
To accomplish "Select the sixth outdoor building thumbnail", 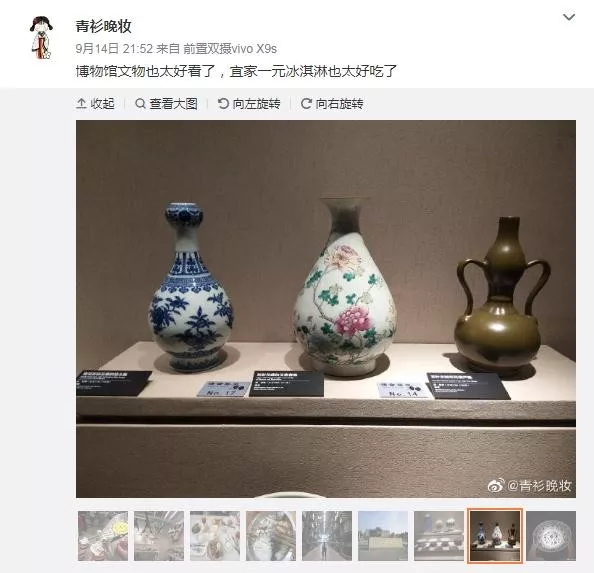I will [x=383, y=536].
